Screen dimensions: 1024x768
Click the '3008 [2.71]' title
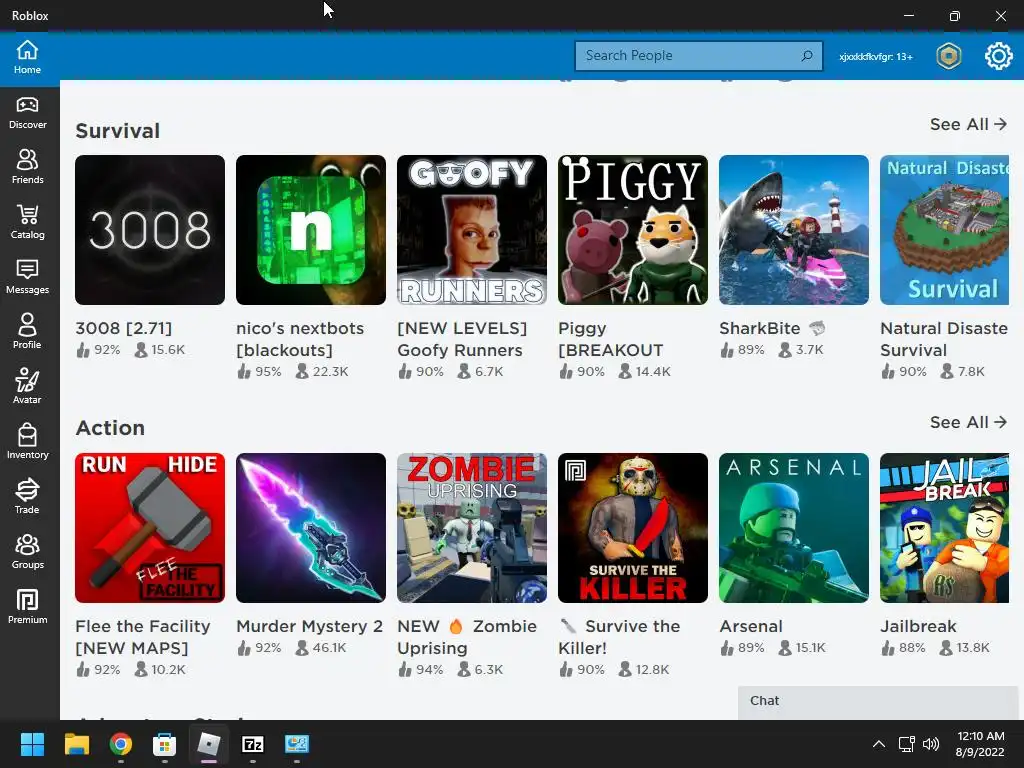pos(123,328)
